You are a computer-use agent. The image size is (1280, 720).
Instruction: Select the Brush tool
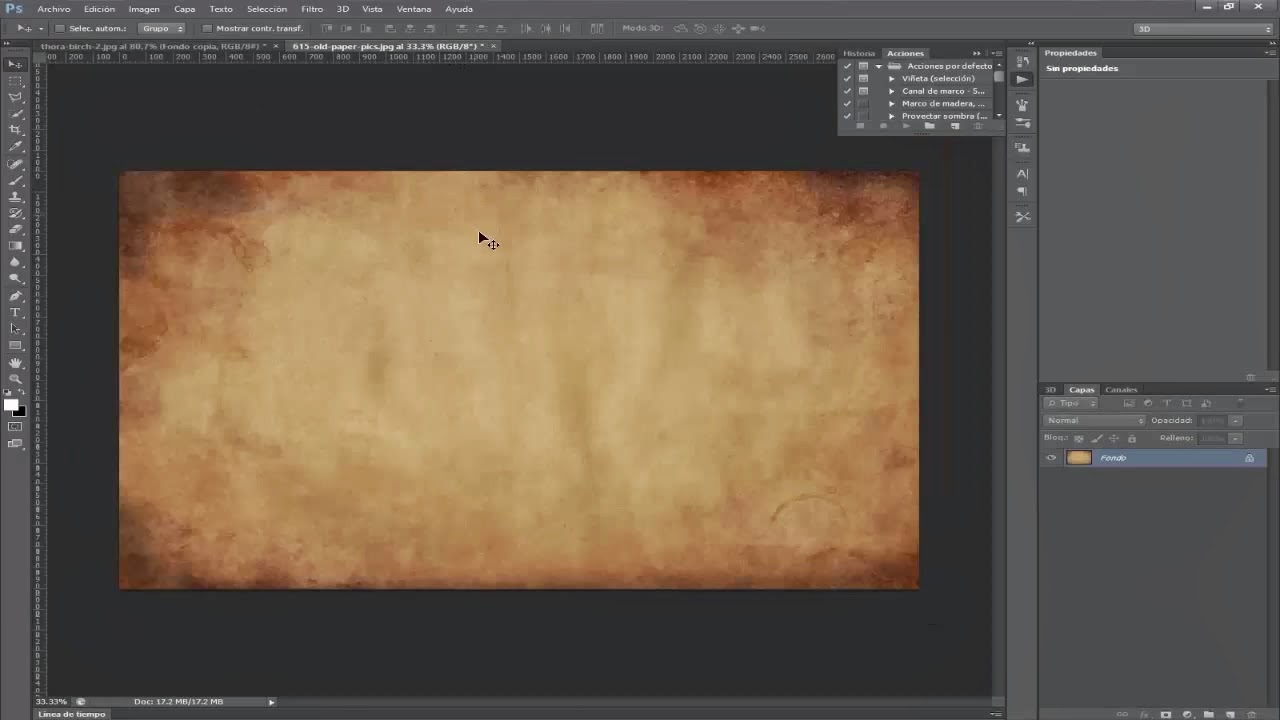[x=15, y=181]
